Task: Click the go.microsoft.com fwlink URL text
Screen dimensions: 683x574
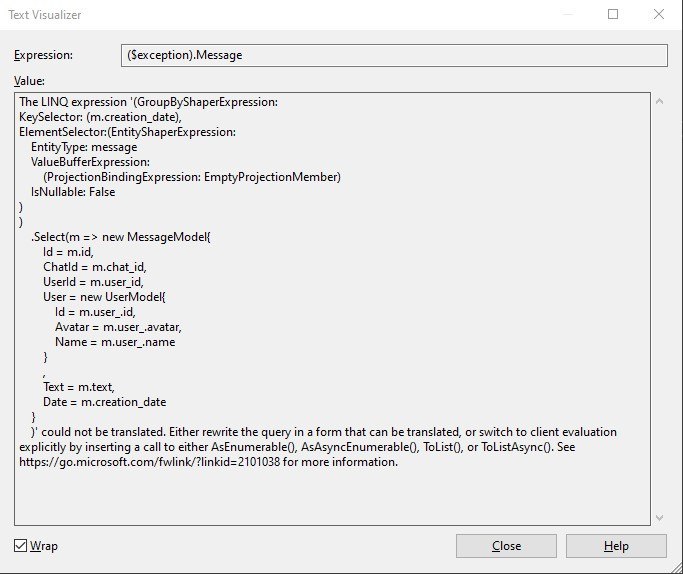Action: 150,462
